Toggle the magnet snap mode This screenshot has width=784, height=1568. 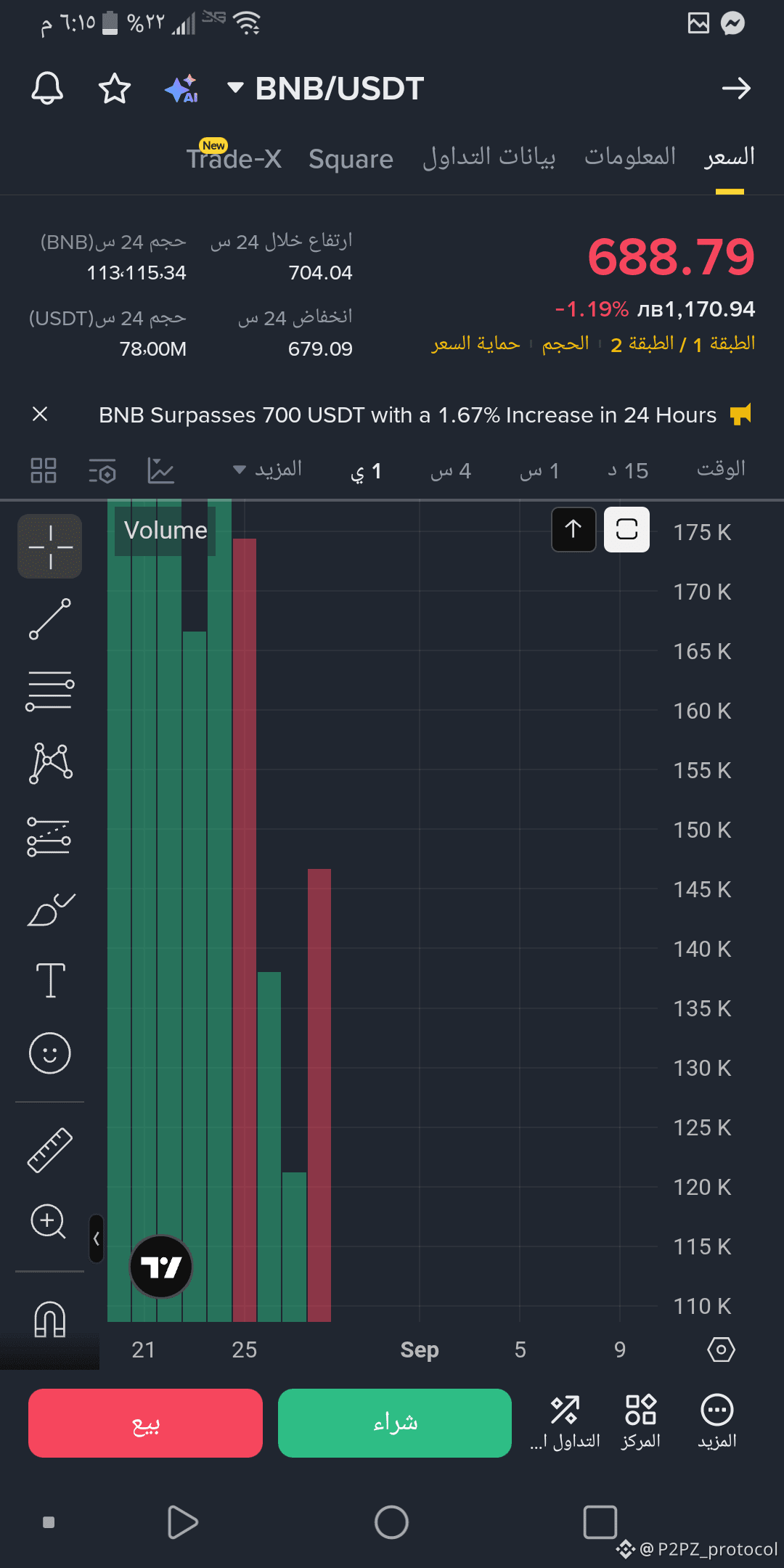(x=50, y=1318)
